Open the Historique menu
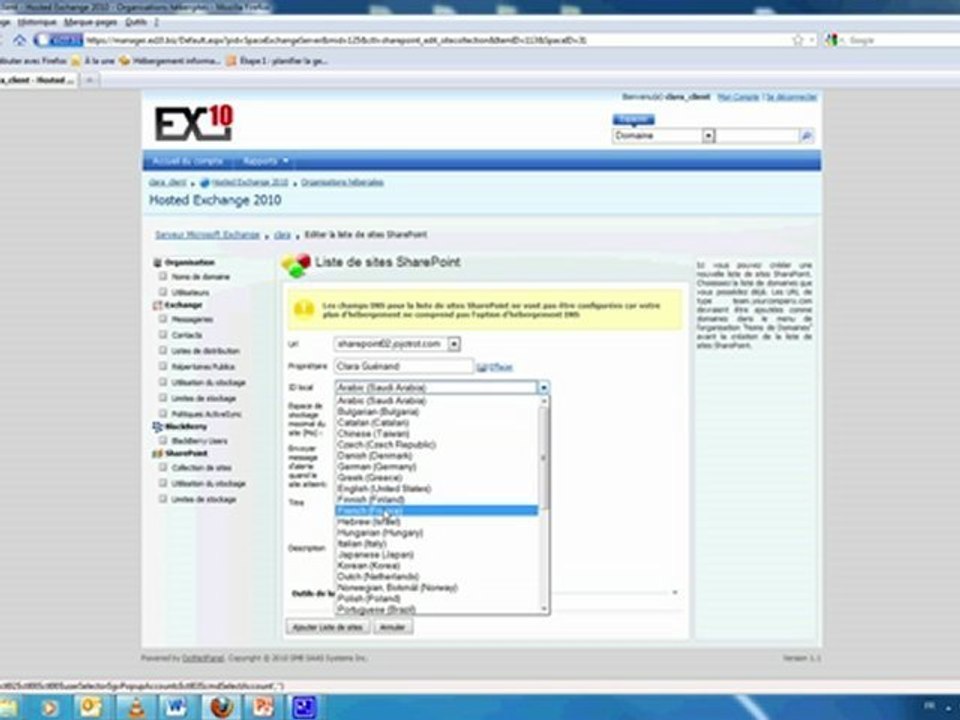This screenshot has height=720, width=960. pyautogui.click(x=37, y=22)
